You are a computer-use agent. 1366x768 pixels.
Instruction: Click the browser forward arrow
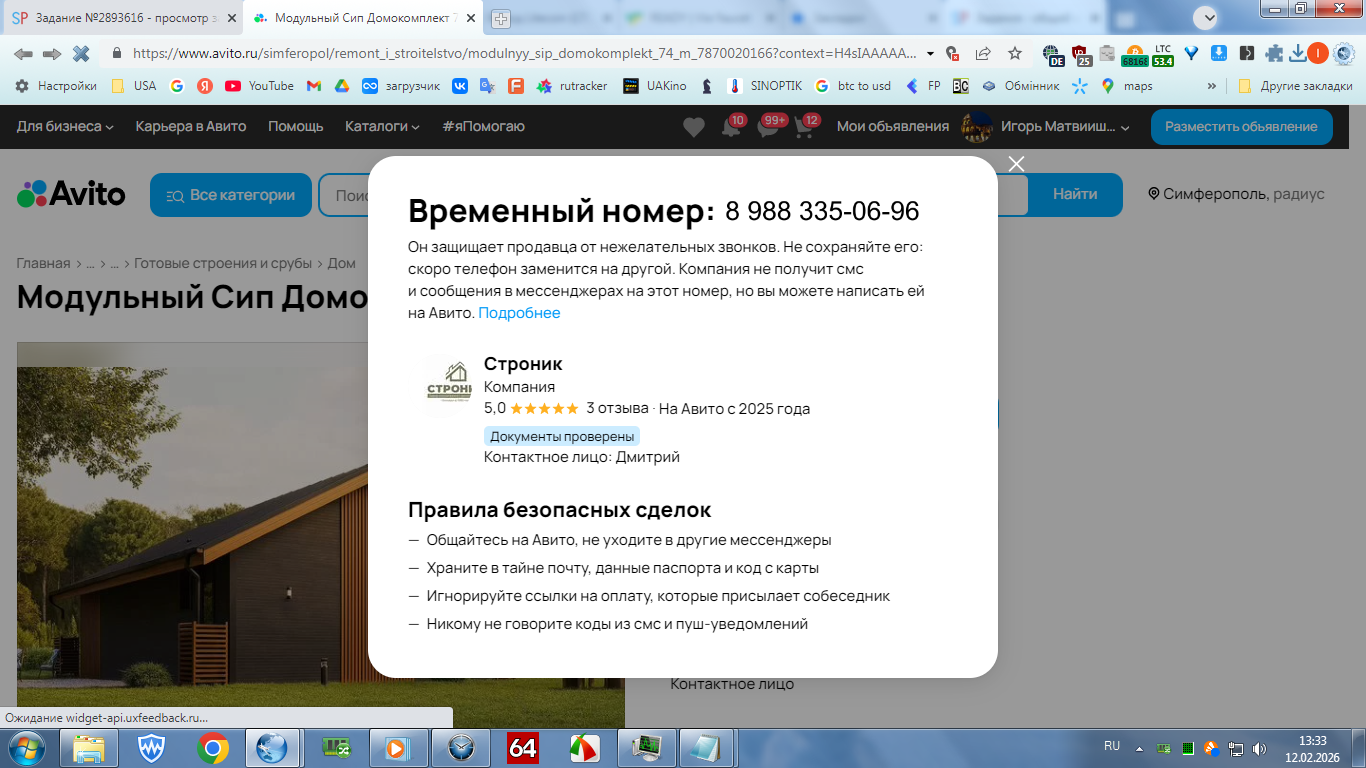point(52,53)
